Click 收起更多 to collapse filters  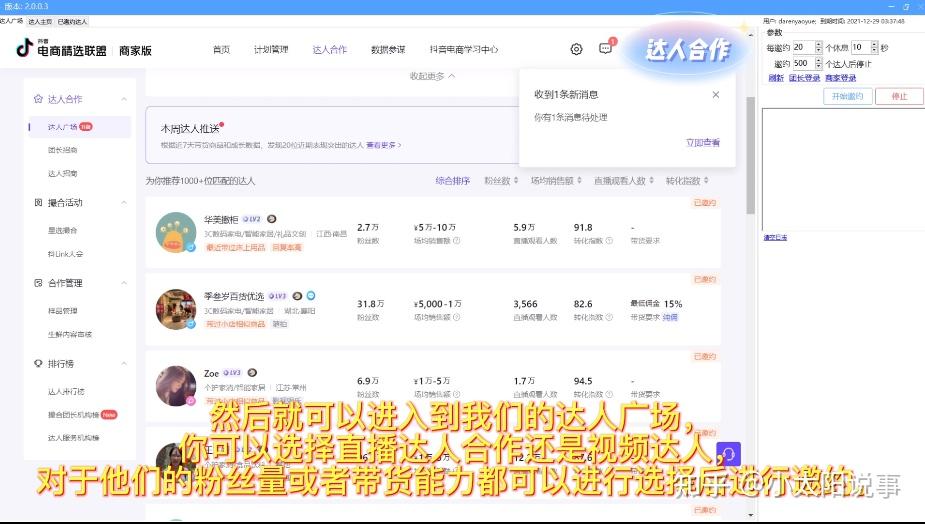point(432,76)
